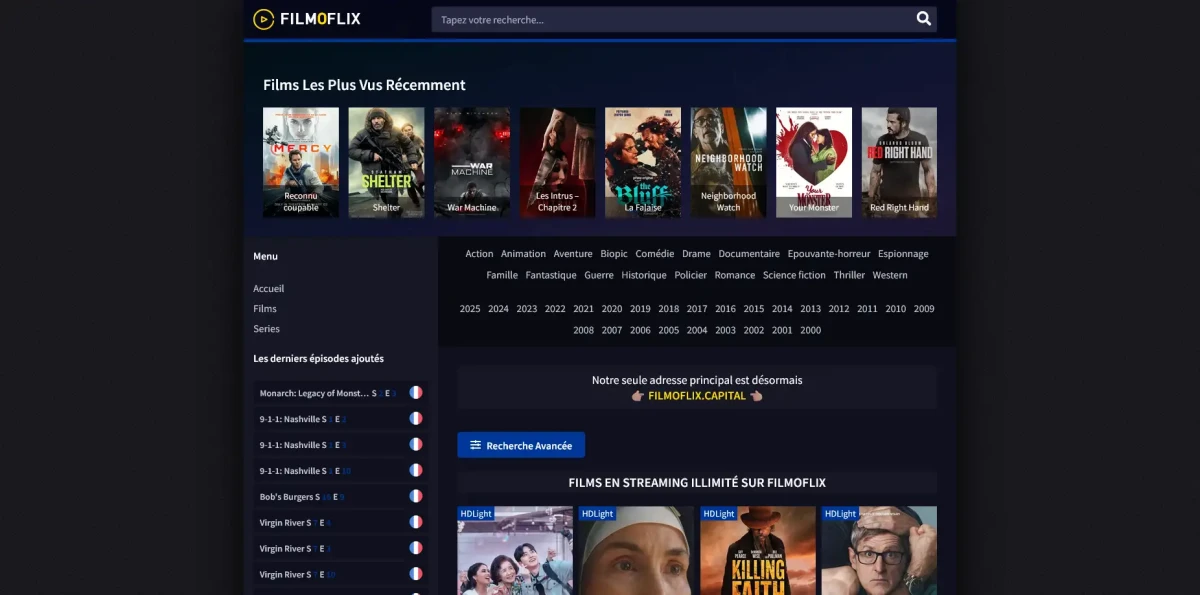
Task: Filter films by year 2020
Action: (x=612, y=309)
